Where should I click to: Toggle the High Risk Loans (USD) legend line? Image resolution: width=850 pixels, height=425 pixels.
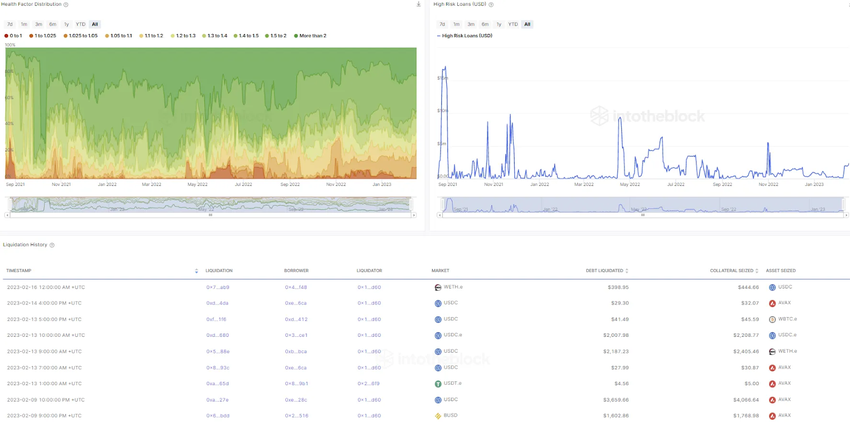(465, 36)
